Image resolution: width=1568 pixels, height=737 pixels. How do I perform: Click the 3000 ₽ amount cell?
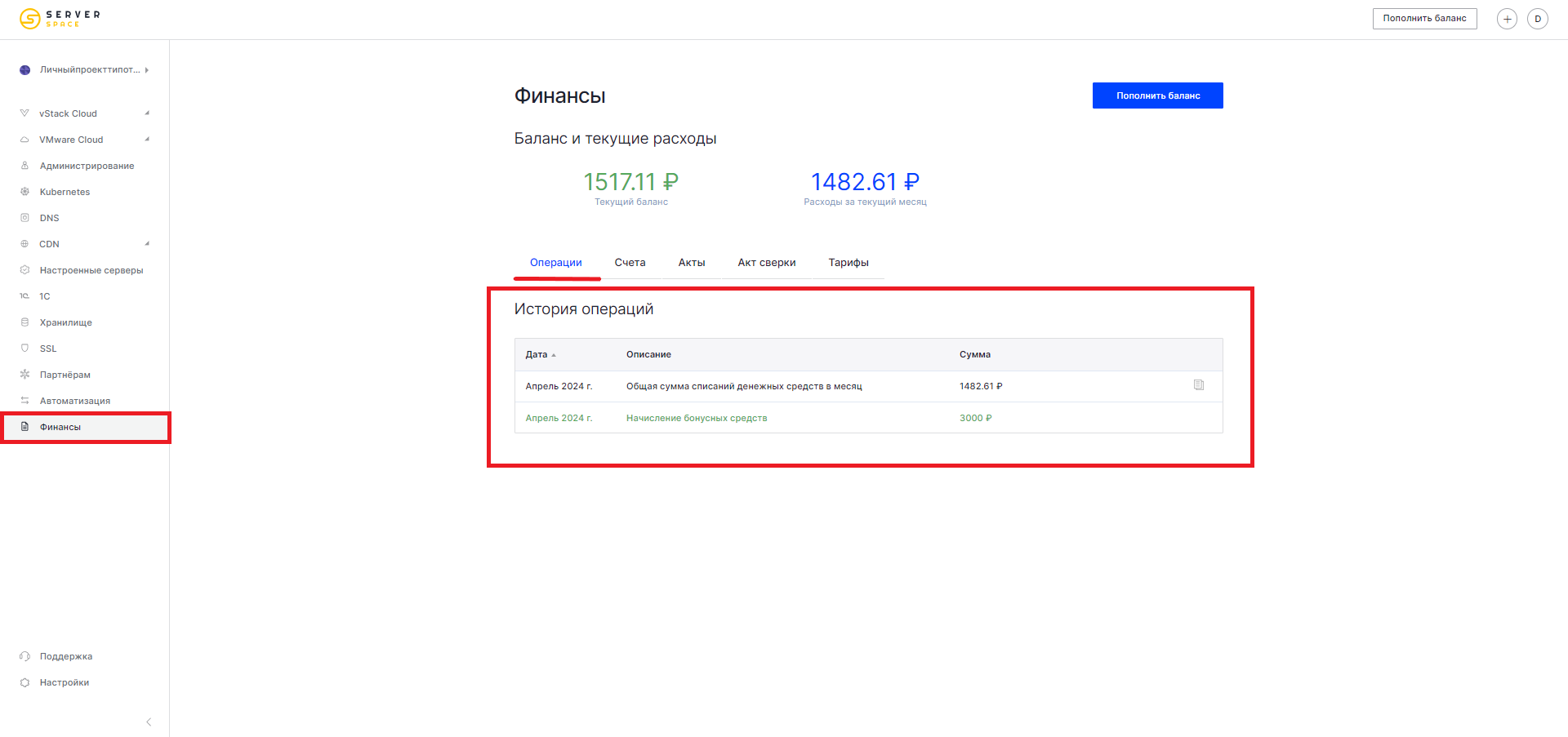click(x=976, y=418)
